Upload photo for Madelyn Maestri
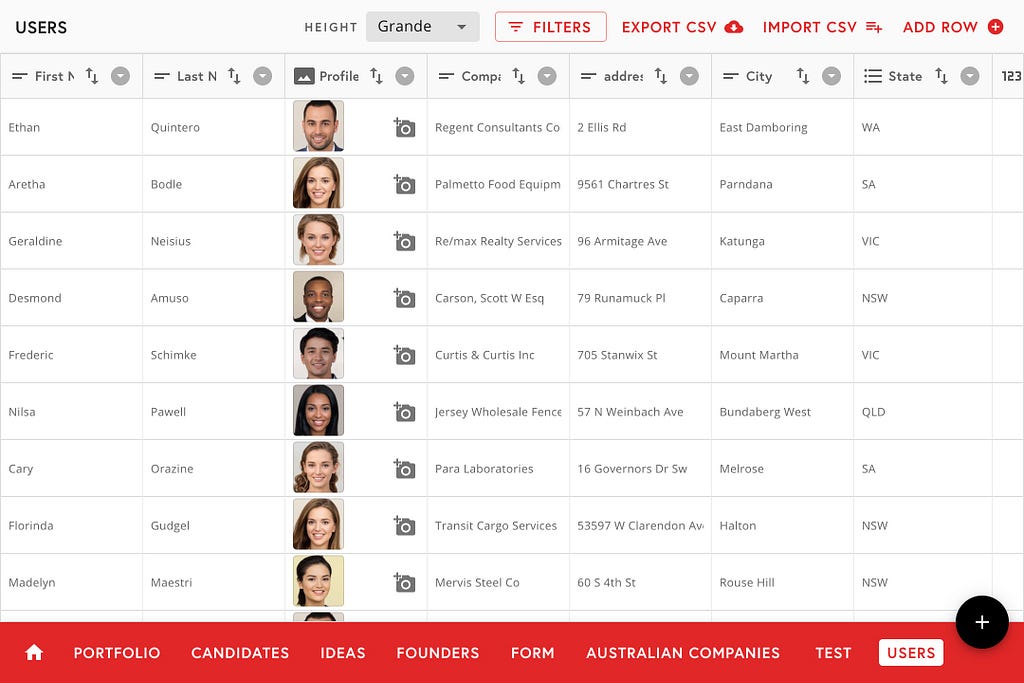1024x683 pixels. [x=404, y=582]
